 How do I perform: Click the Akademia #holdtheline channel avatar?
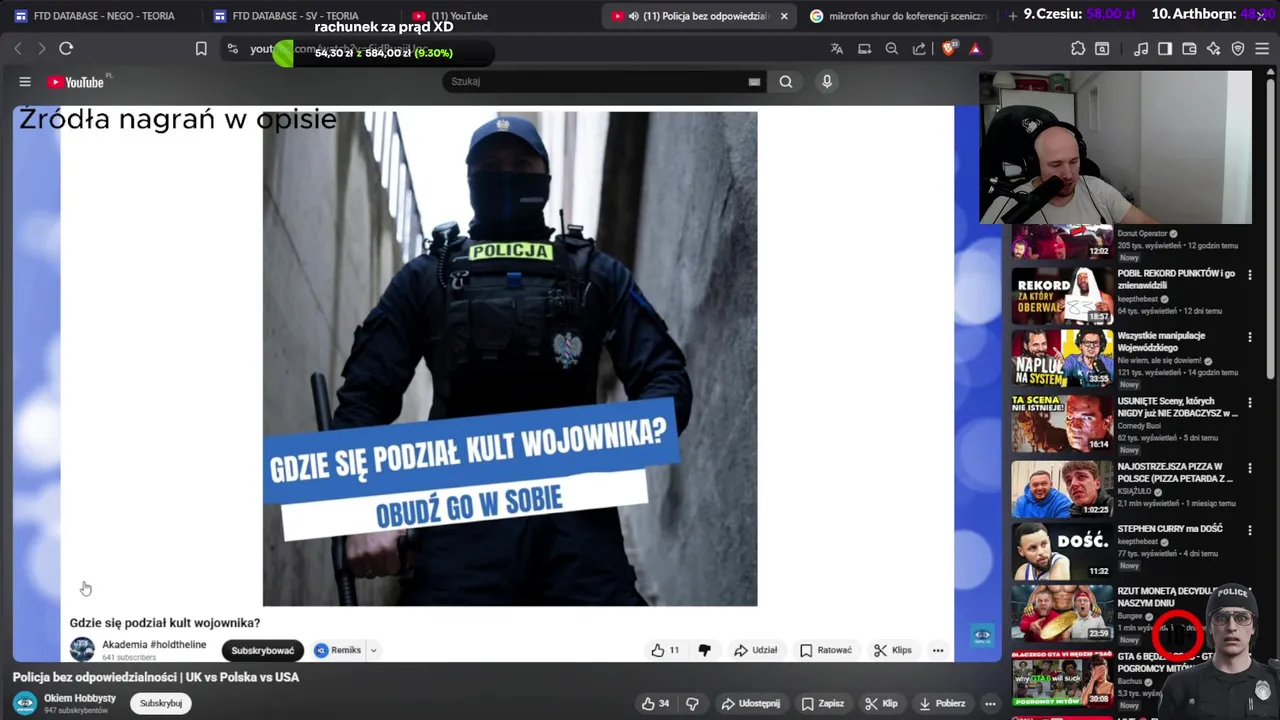pyautogui.click(x=82, y=650)
